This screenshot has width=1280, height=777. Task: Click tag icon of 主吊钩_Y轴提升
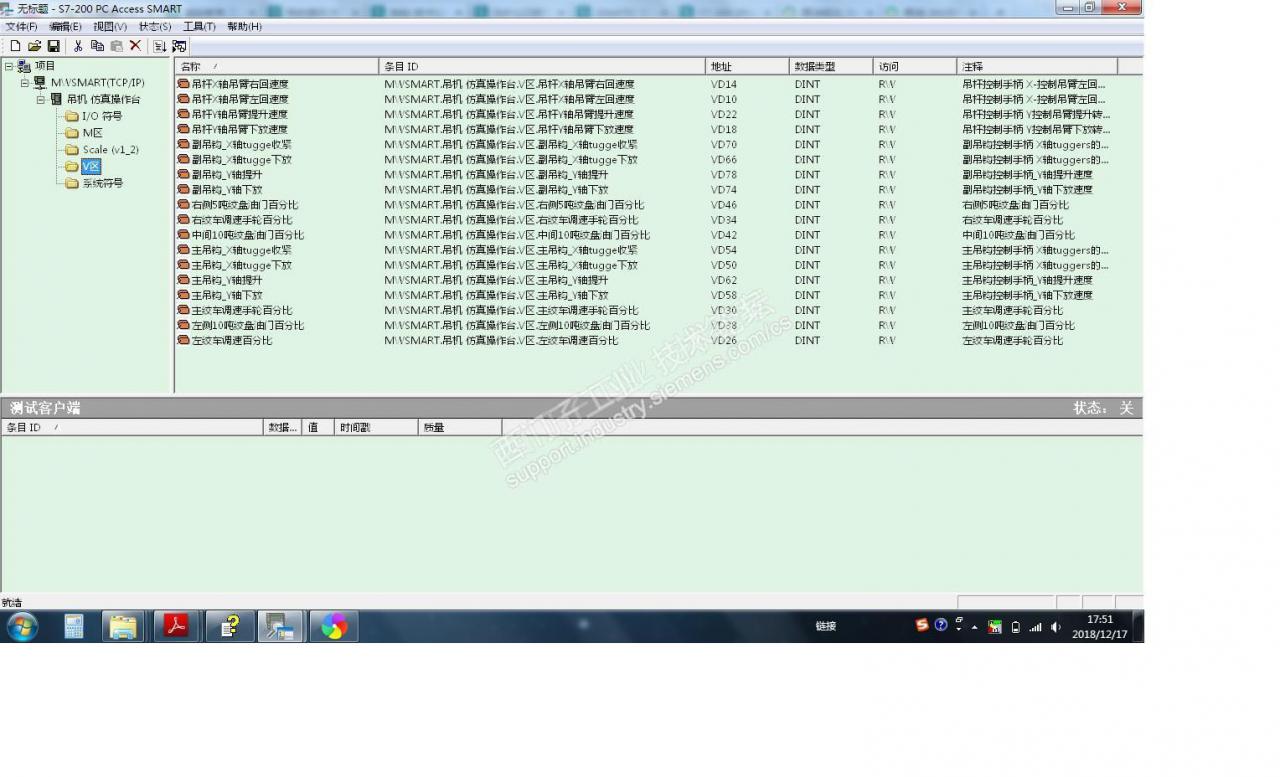[183, 280]
